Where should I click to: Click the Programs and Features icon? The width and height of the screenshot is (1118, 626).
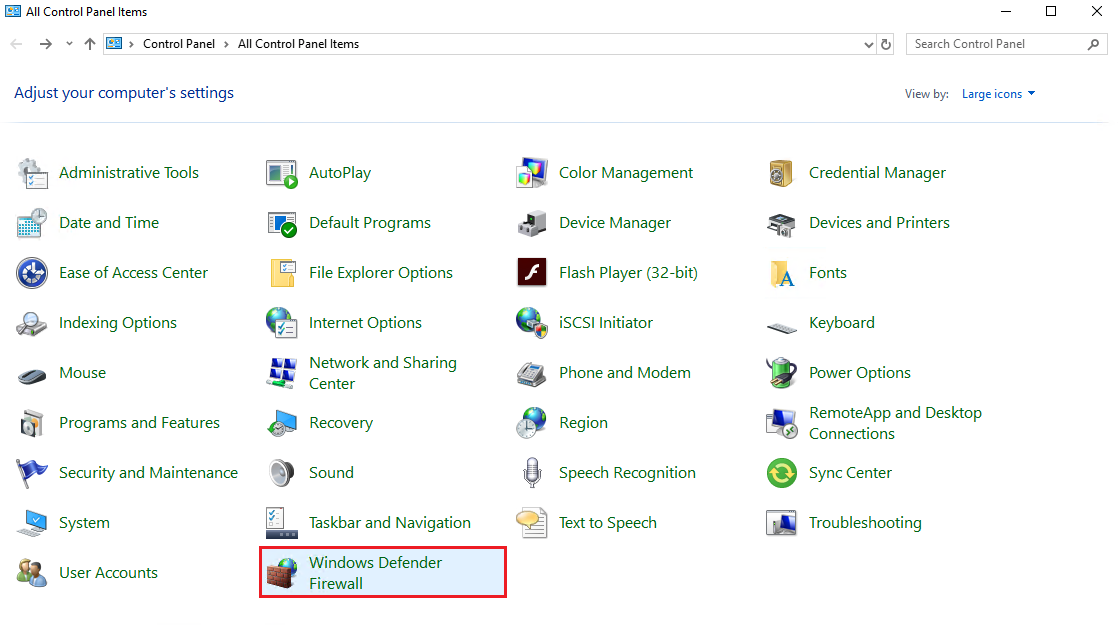click(32, 423)
